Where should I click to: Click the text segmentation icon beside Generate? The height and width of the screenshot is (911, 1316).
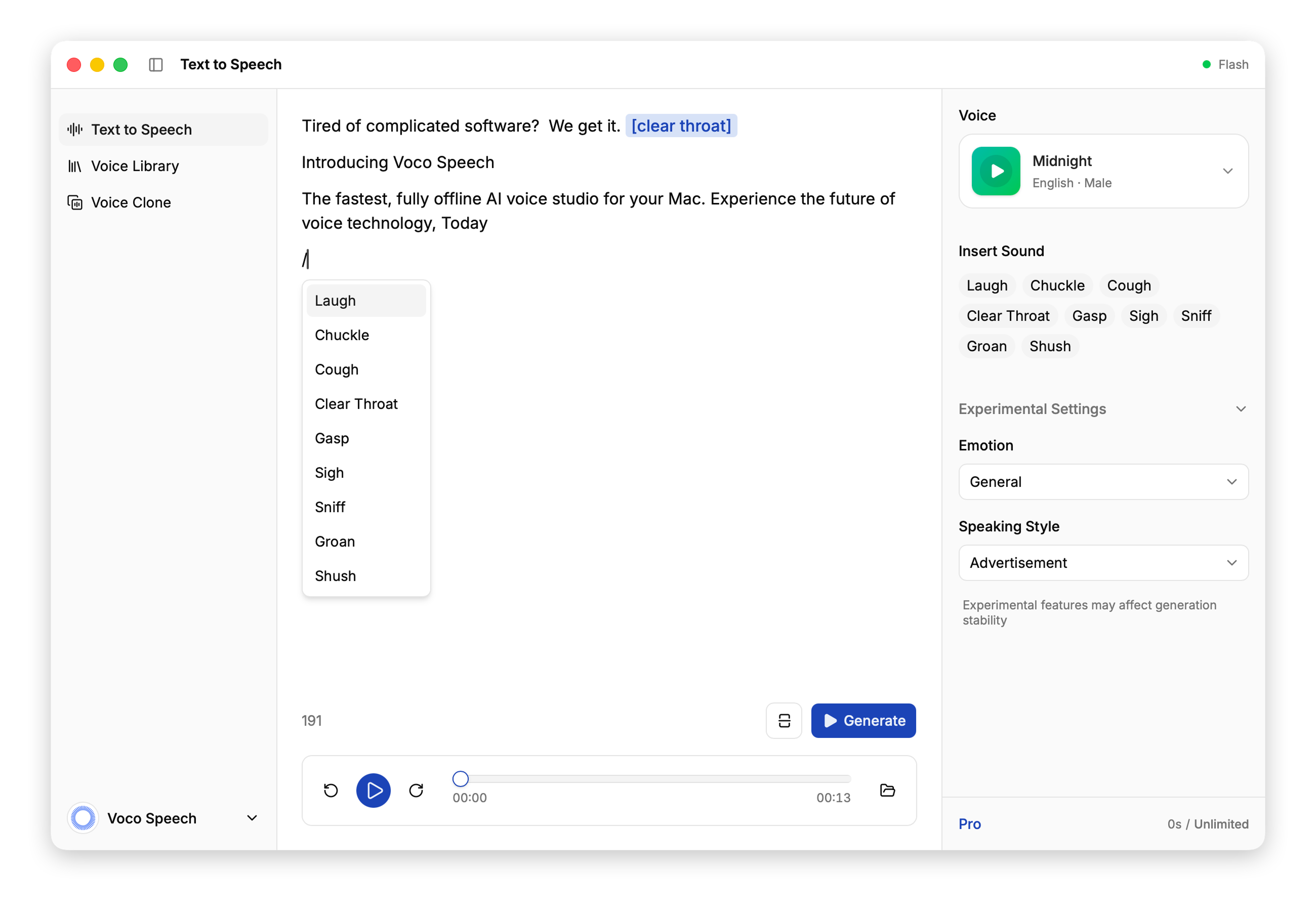tap(783, 720)
